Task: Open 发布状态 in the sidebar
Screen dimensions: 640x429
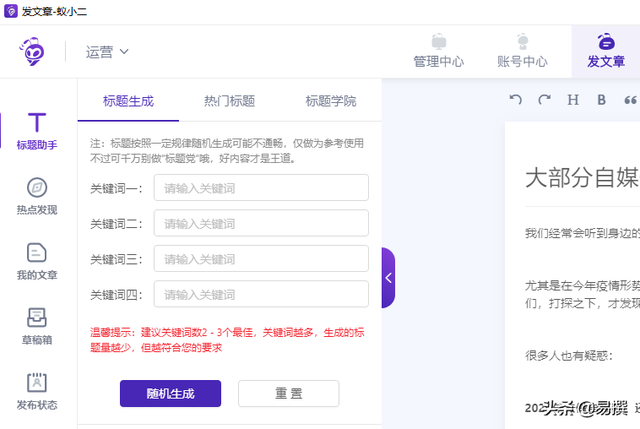Action: coord(37,391)
